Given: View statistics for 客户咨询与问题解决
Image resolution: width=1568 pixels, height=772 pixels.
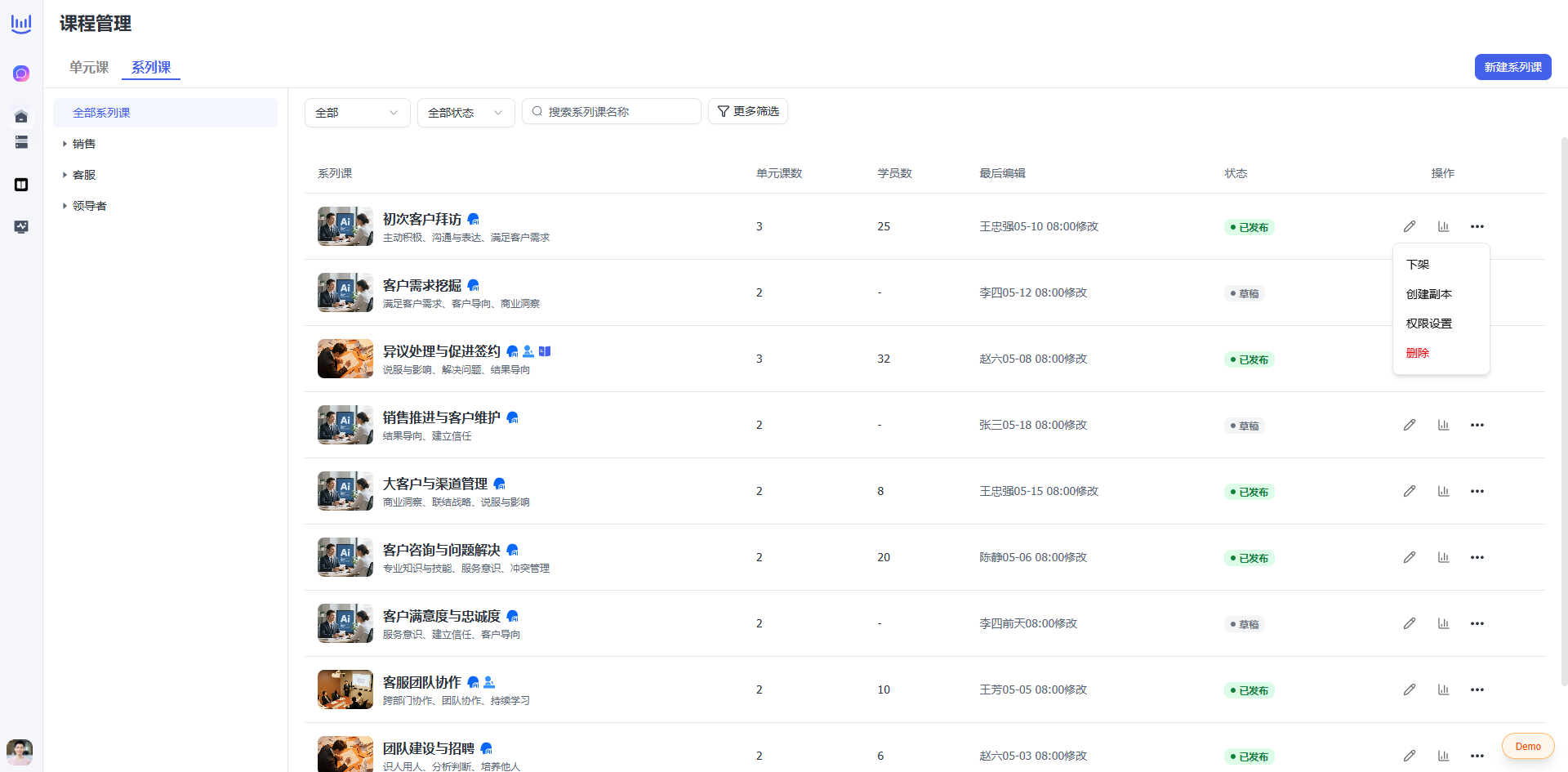Looking at the screenshot, I should (1444, 557).
